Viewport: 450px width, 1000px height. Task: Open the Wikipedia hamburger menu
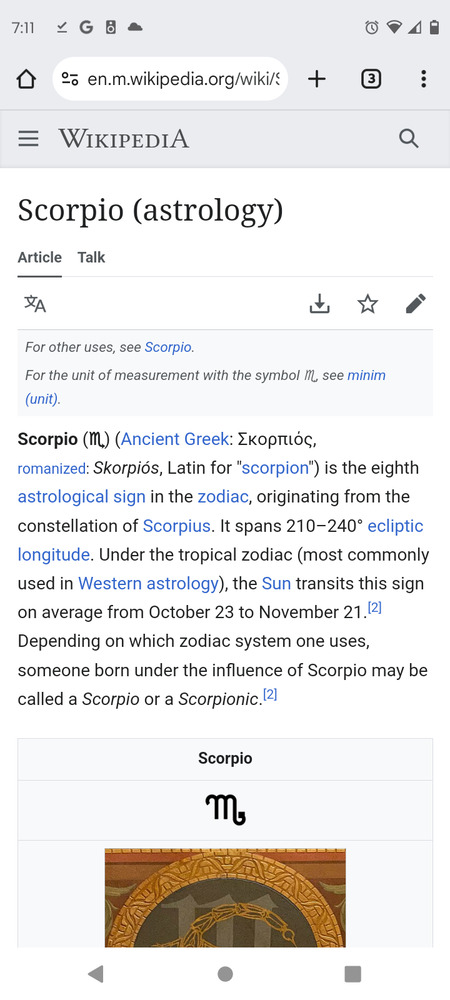[x=28, y=138]
